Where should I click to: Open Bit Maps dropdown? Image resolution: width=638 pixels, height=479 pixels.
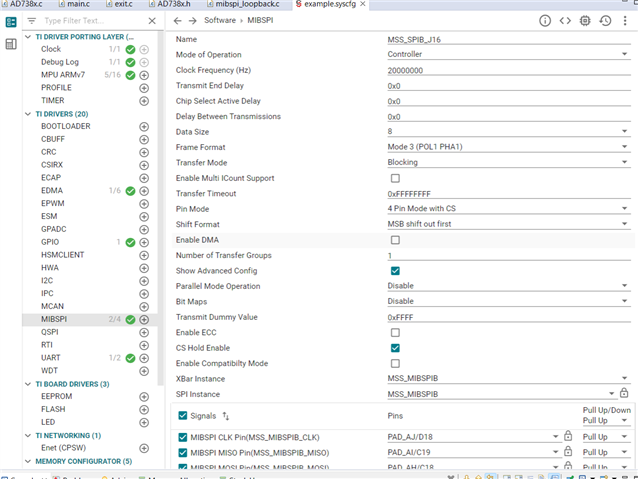509,302
